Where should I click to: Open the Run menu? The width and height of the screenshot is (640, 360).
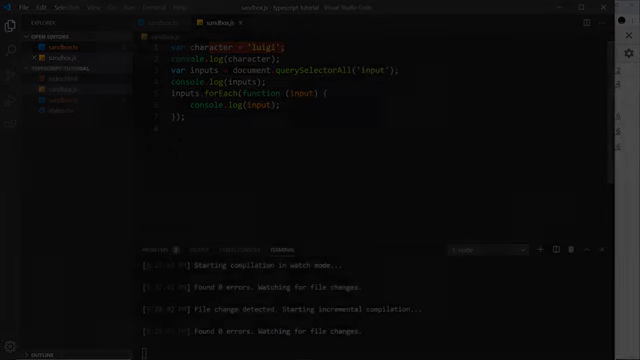129,7
